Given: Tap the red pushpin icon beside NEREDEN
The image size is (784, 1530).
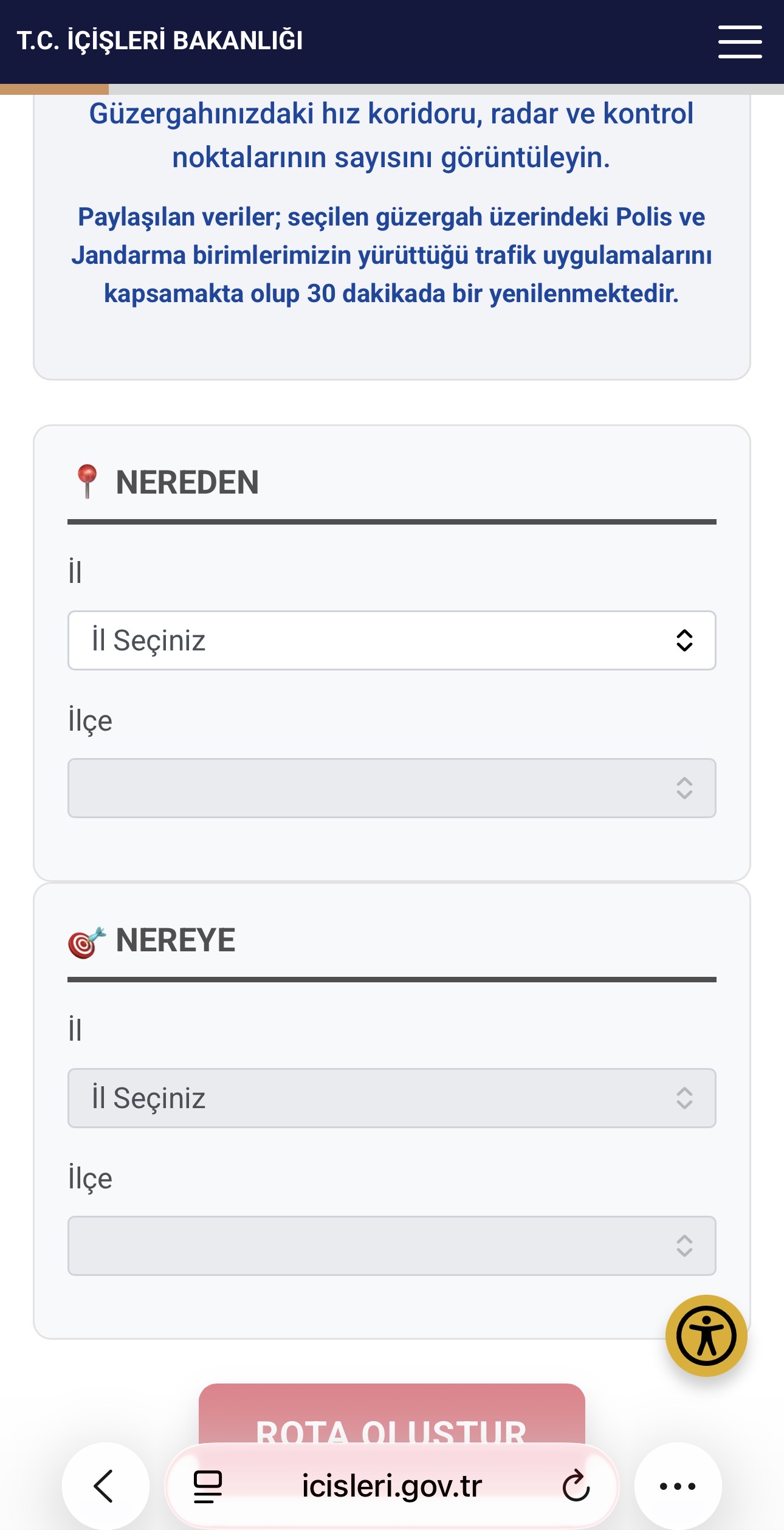Looking at the screenshot, I should tap(88, 481).
